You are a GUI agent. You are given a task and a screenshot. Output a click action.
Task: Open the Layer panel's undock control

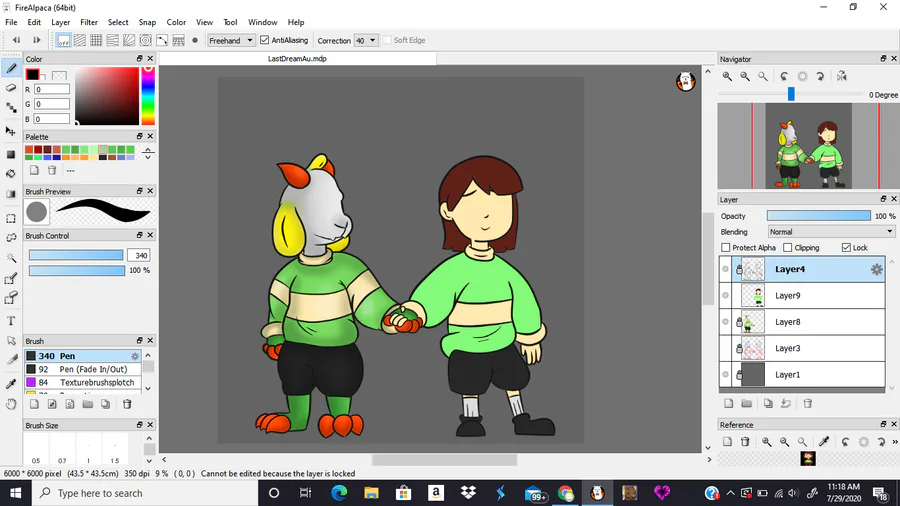[883, 199]
